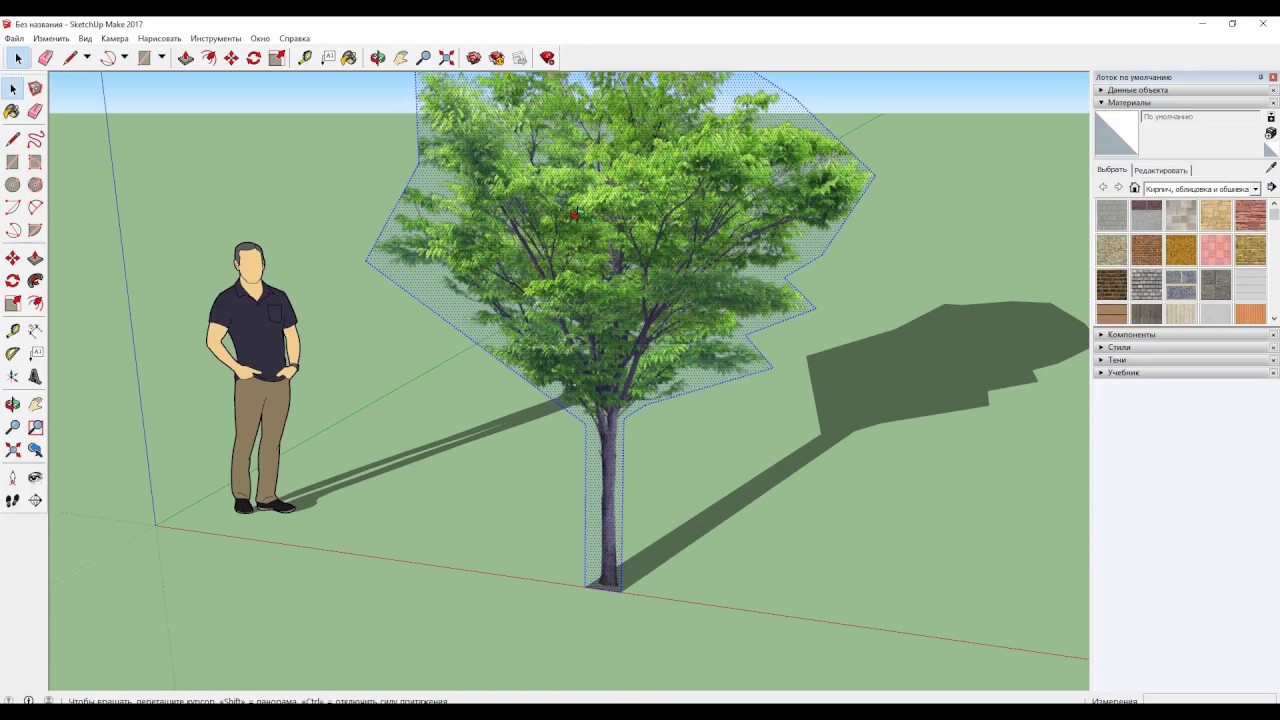Screen dimensions: 1280x720
Task: Select the Protractor tool in left toolbar
Action: point(13,354)
